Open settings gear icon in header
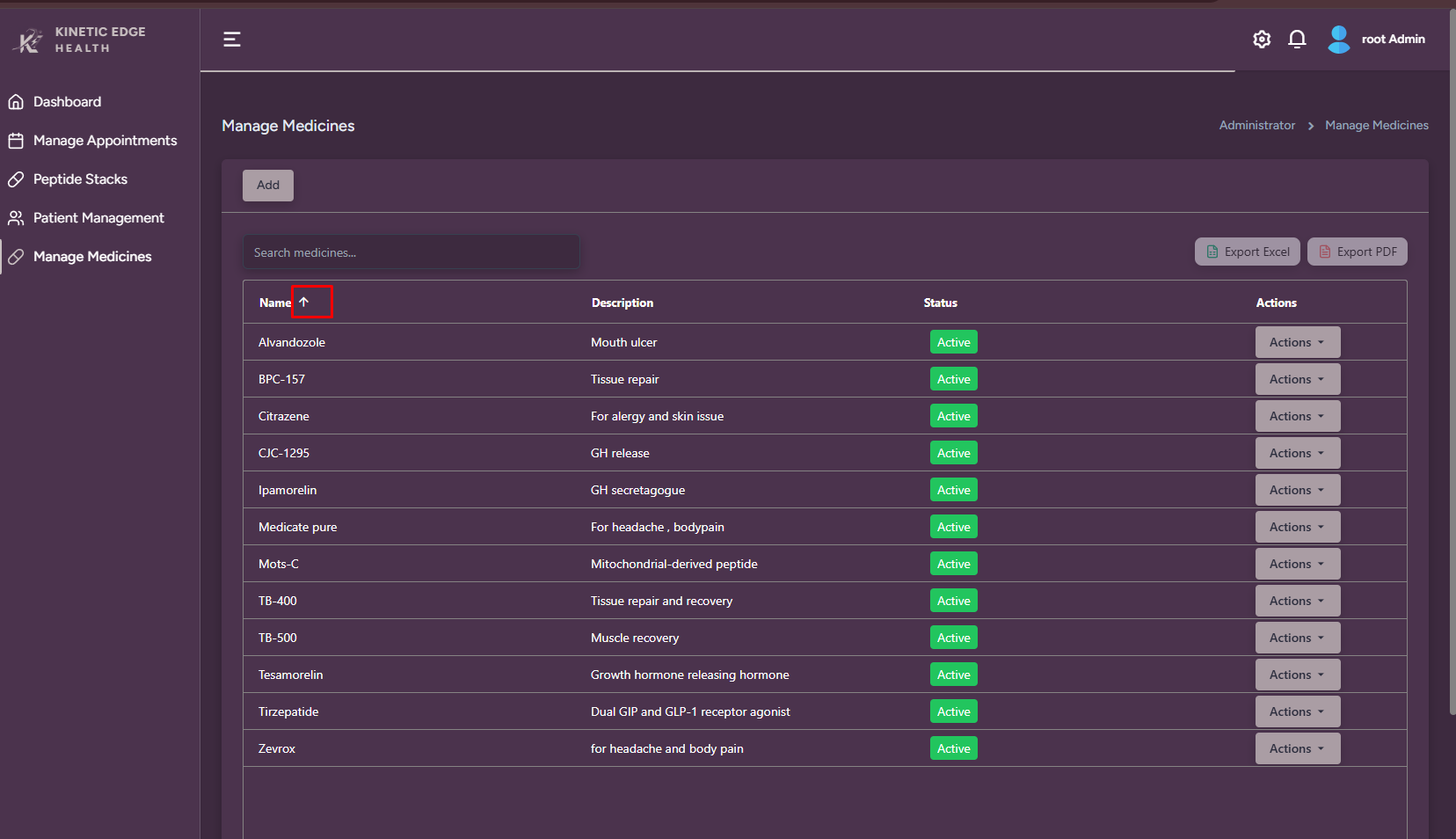 1262,40
